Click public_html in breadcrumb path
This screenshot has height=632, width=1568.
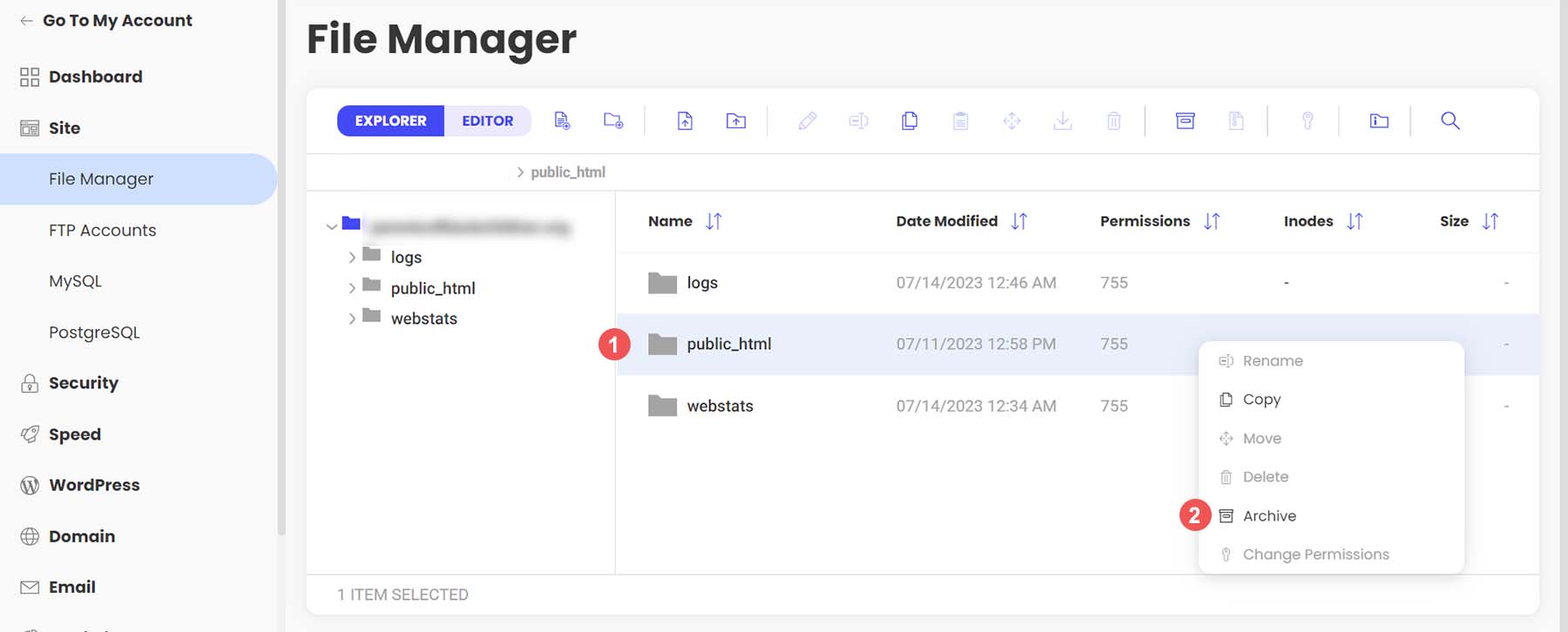pos(568,172)
